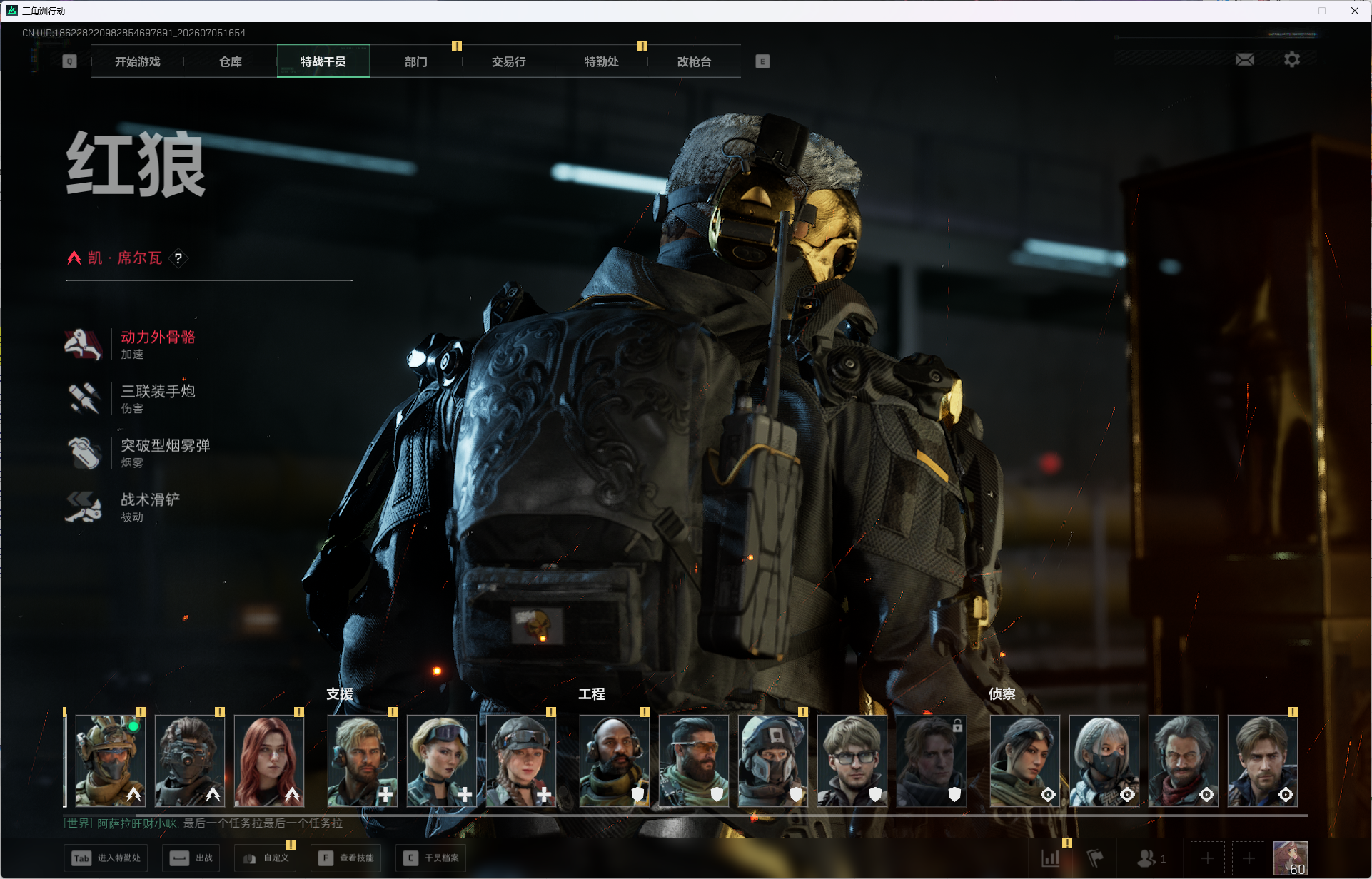
Task: Select the locked engineer operator portrait
Action: (x=932, y=761)
